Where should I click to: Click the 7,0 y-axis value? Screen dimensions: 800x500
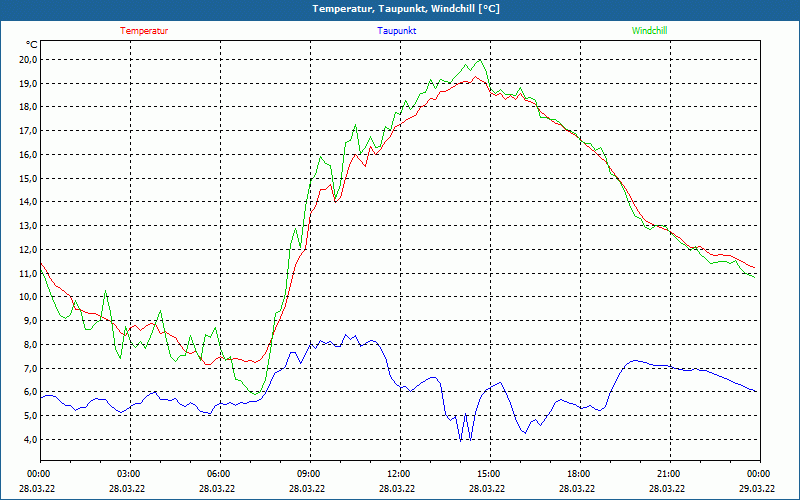[30, 368]
